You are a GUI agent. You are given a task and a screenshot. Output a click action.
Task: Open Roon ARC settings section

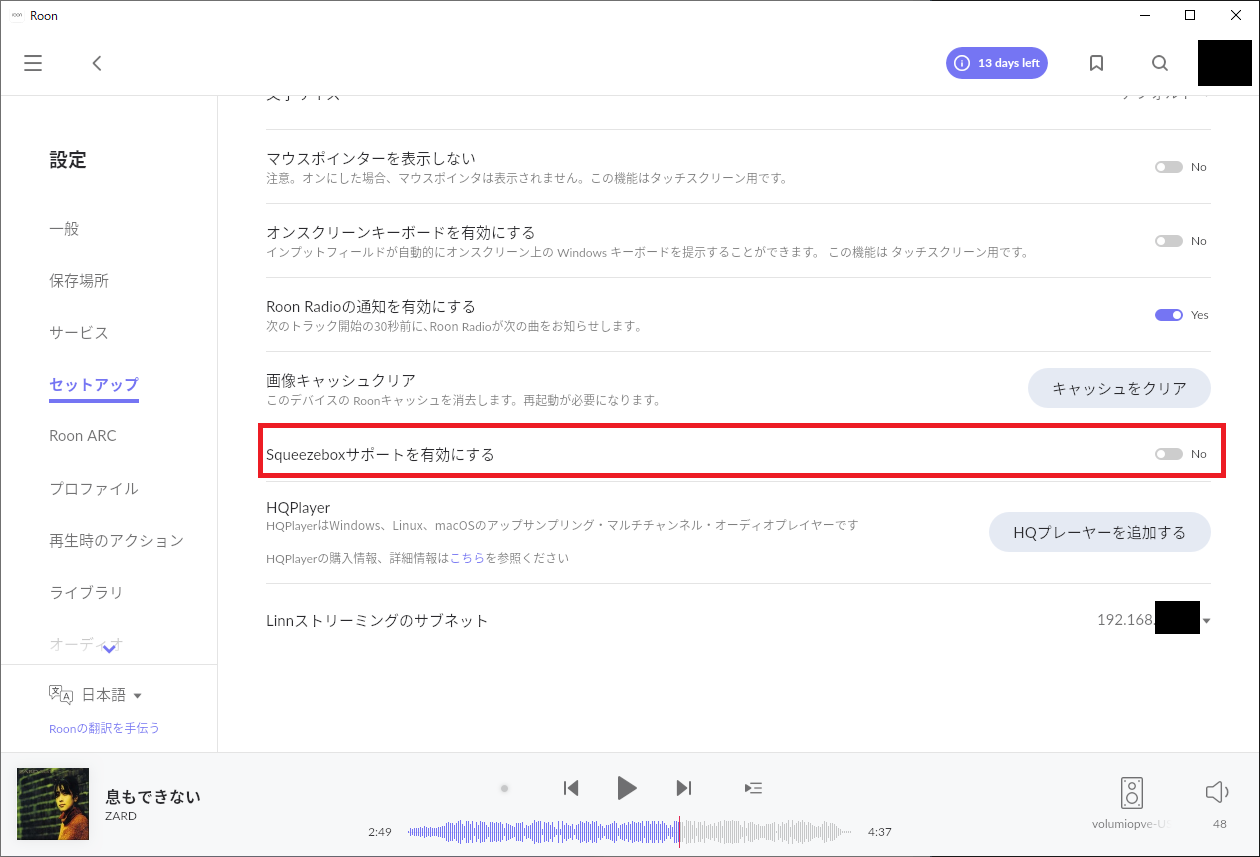click(x=83, y=436)
